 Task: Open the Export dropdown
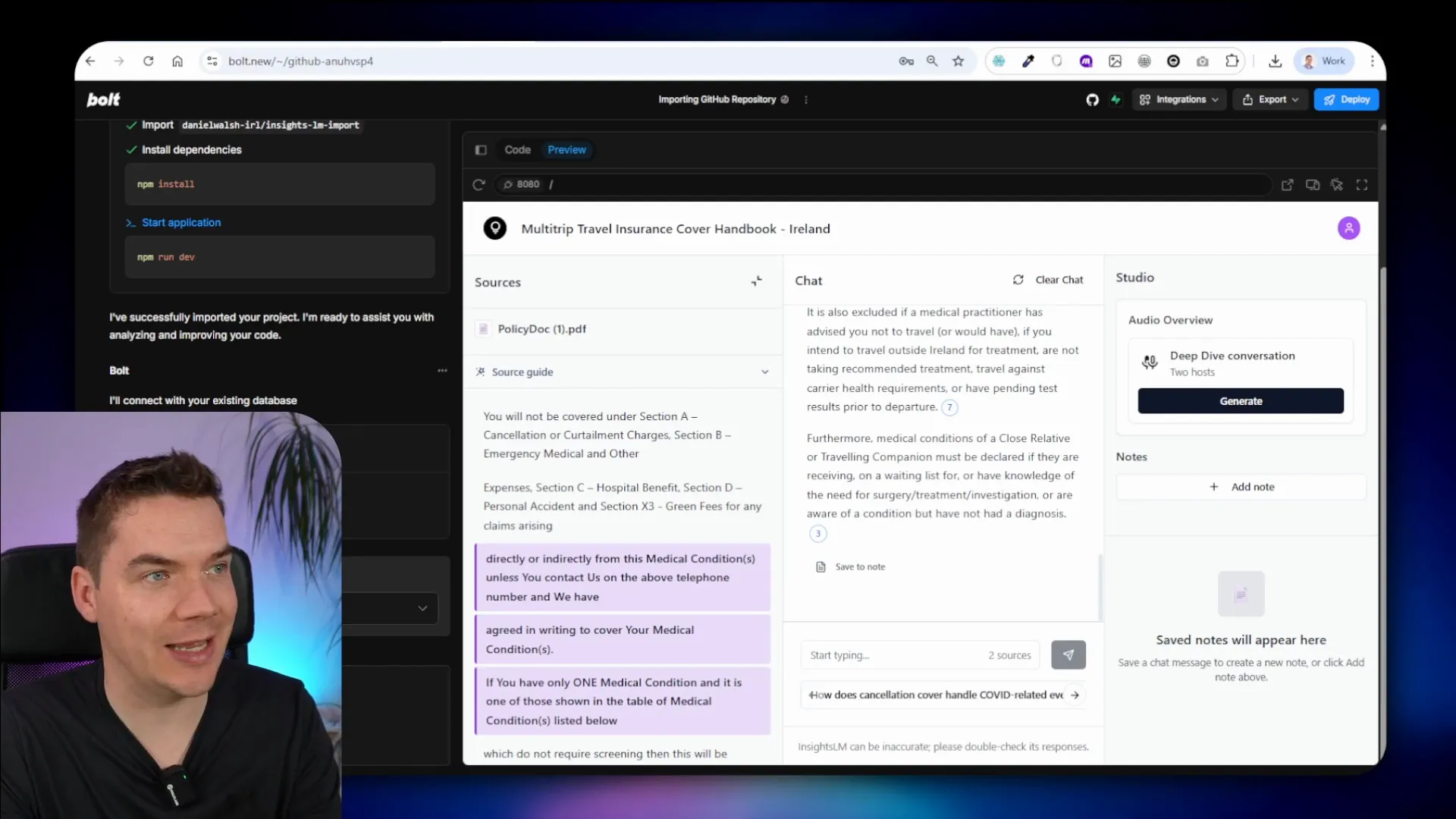tap(1270, 99)
